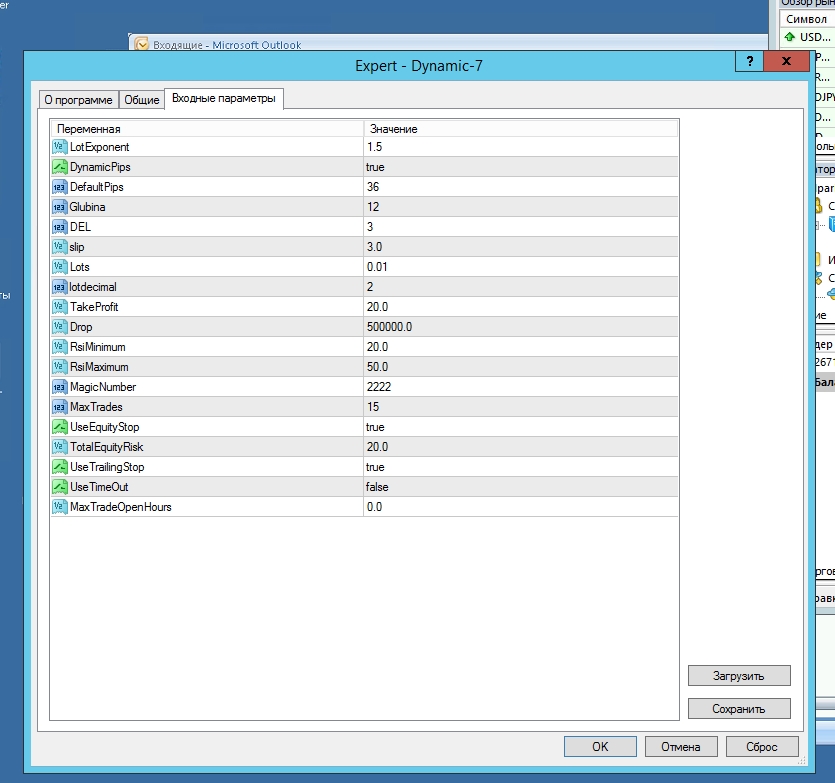Image resolution: width=835 pixels, height=783 pixels.
Task: Select the DynamicPips true value cell
Action: point(520,167)
